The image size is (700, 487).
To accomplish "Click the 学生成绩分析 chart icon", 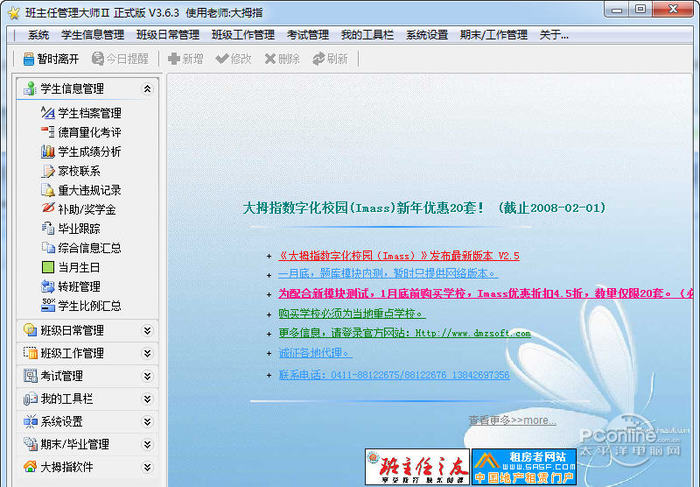I will 48,152.
